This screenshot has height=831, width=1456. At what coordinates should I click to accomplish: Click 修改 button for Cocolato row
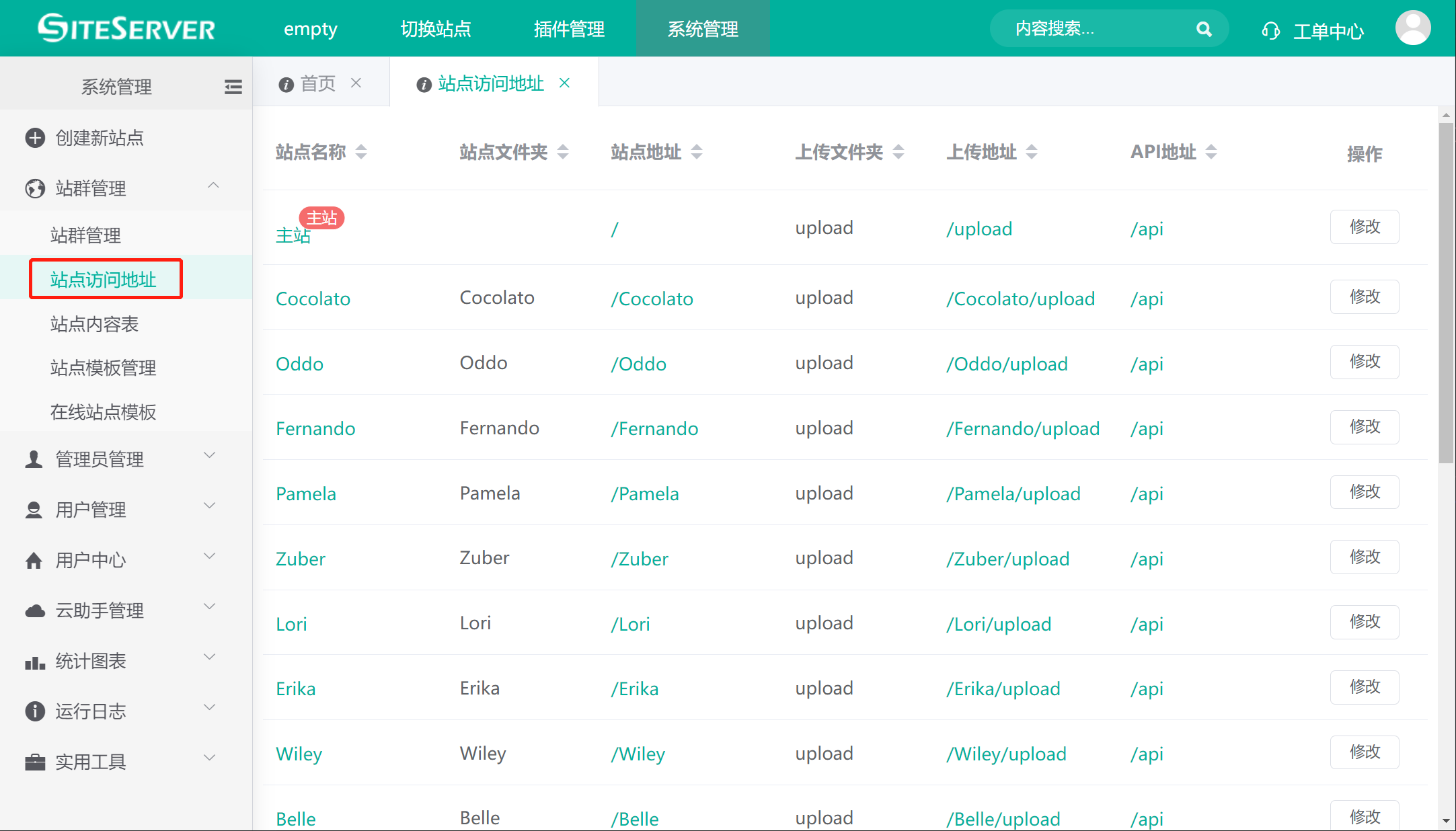1364,296
